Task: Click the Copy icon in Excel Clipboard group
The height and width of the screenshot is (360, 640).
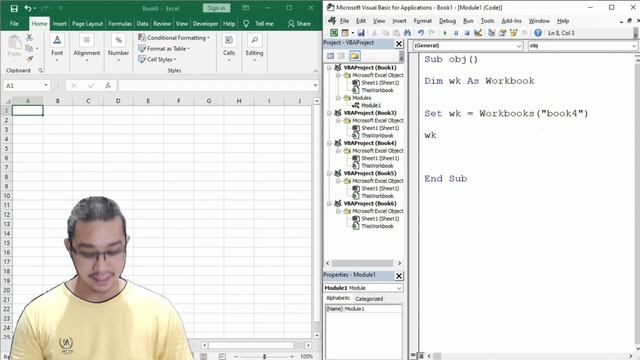Action: tap(29, 48)
